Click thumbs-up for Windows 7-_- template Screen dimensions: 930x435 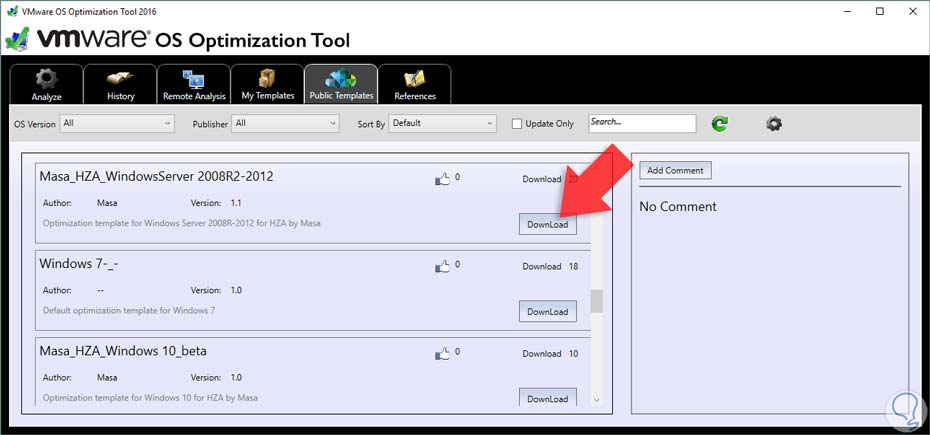[x=443, y=266]
